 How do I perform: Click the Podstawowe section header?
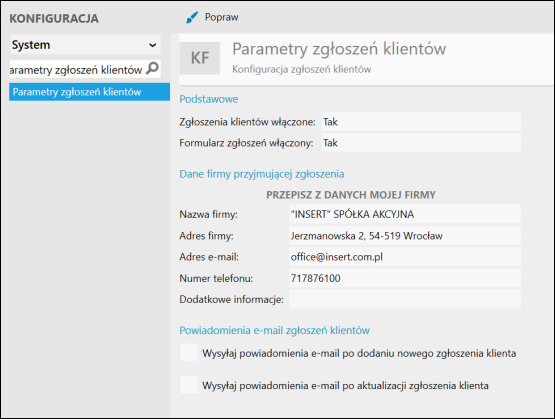[209, 99]
